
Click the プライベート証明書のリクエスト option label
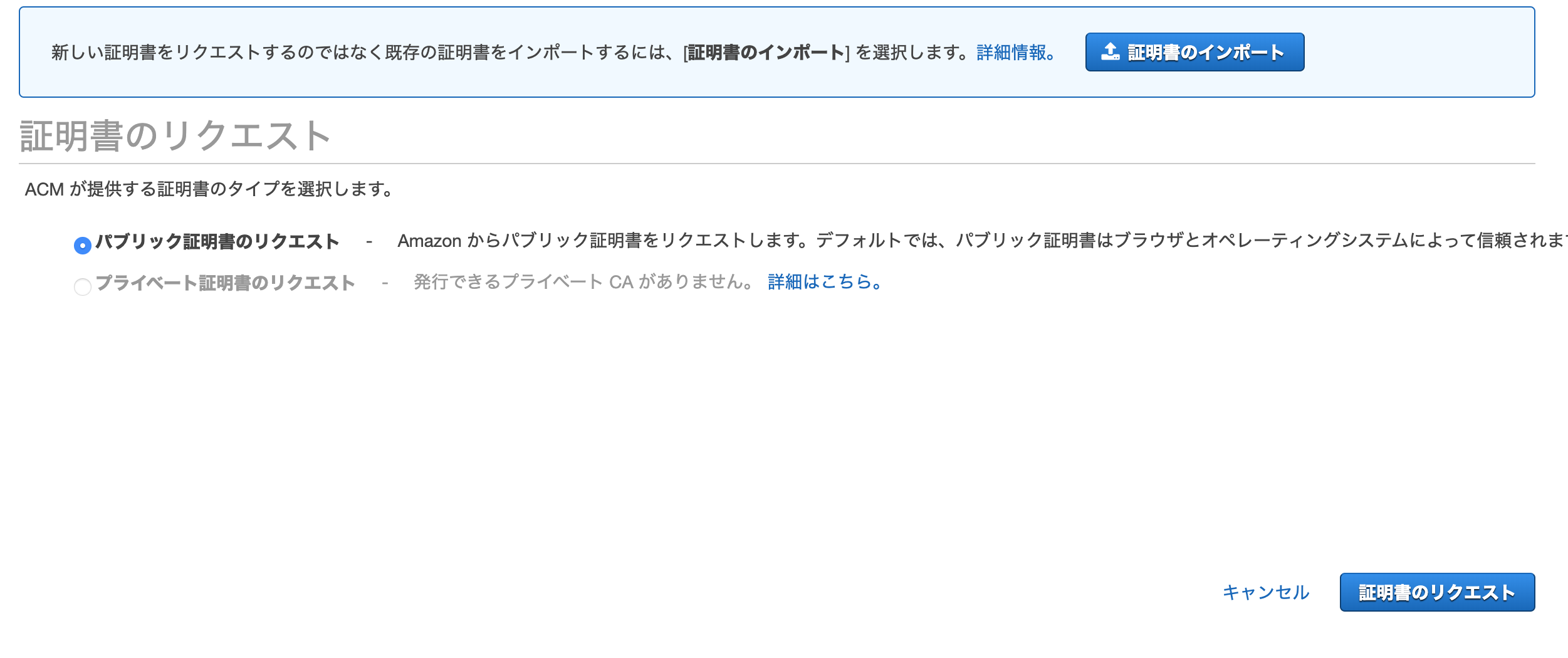click(226, 283)
